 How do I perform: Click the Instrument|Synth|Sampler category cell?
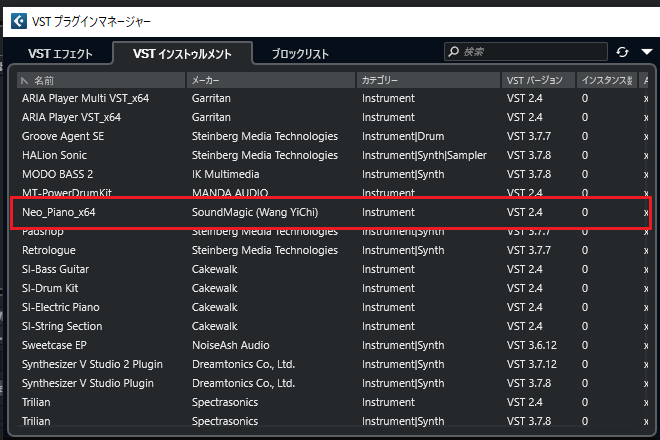click(x=424, y=155)
